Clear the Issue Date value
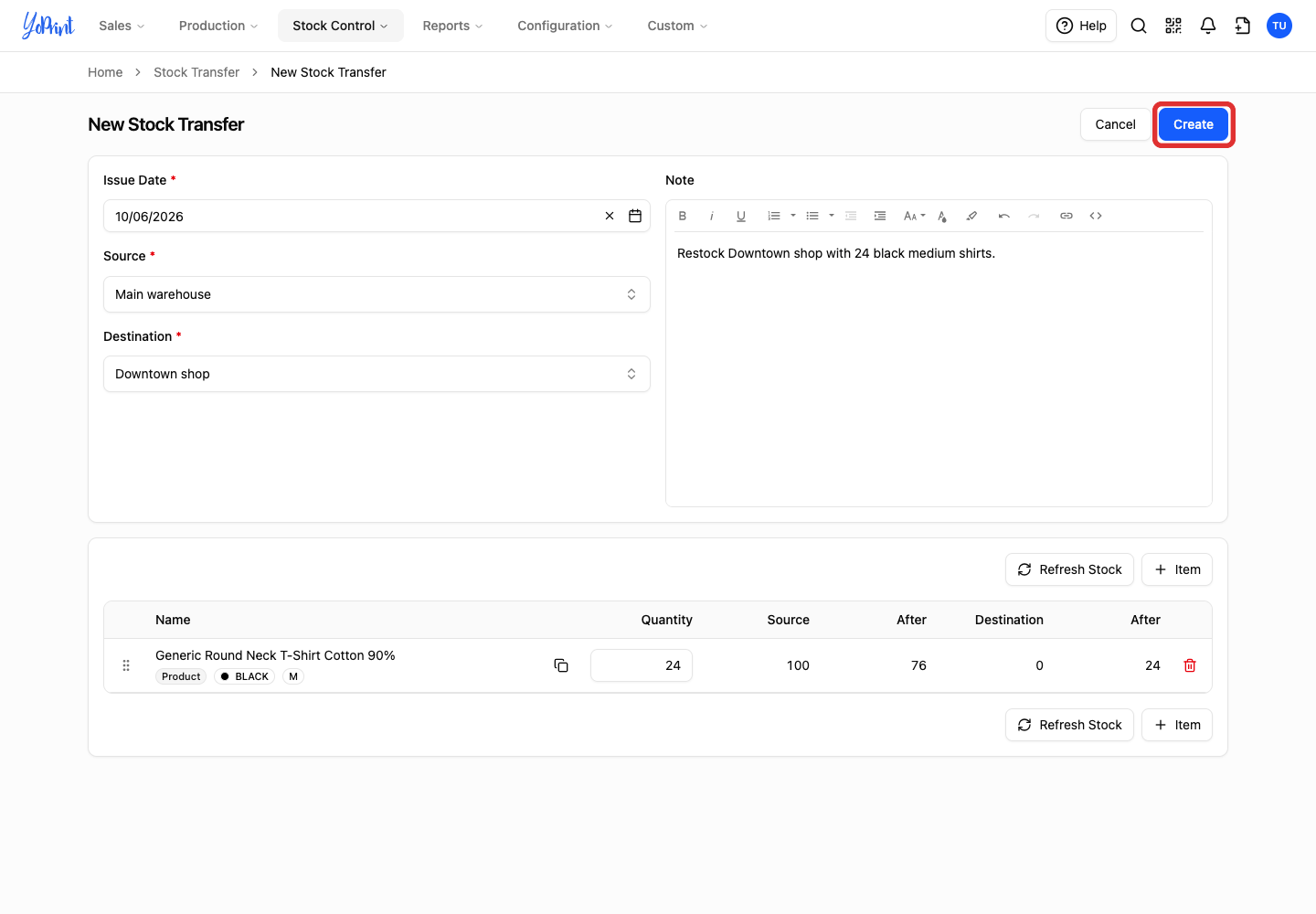This screenshot has width=1316, height=914. [x=610, y=216]
